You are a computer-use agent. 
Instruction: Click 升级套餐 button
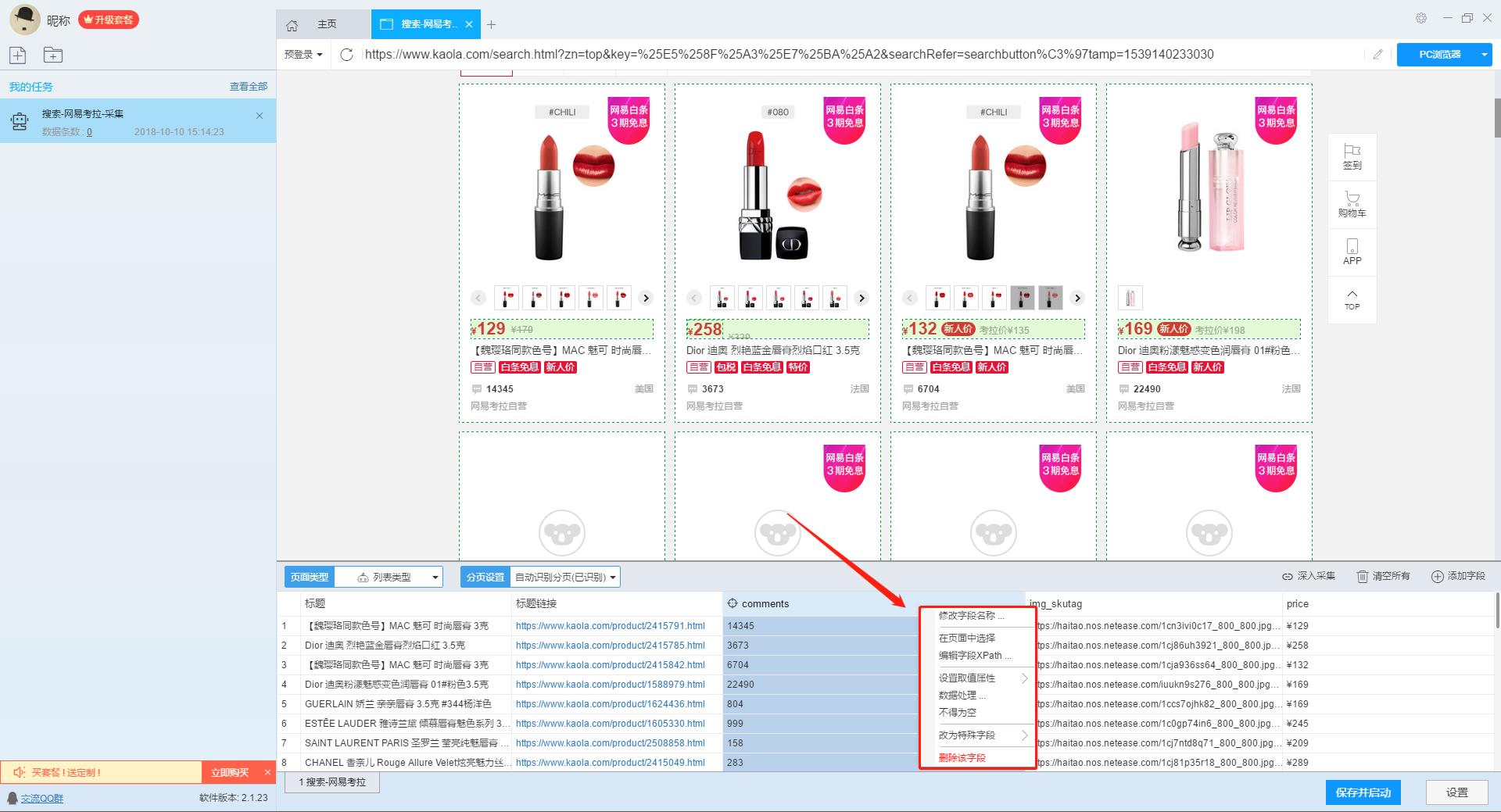pos(109,20)
